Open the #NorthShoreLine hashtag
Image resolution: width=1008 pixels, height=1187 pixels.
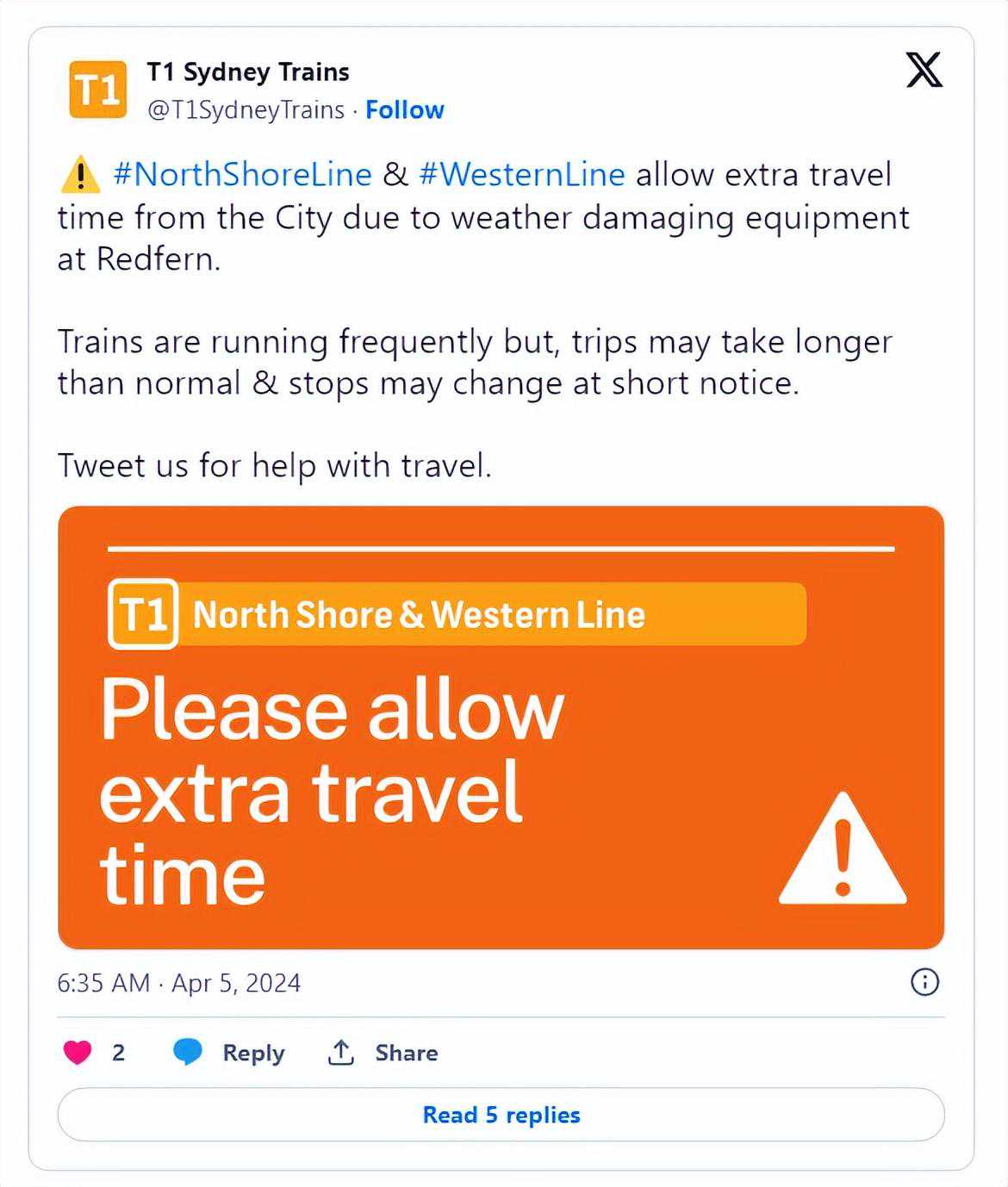pyautogui.click(x=242, y=174)
